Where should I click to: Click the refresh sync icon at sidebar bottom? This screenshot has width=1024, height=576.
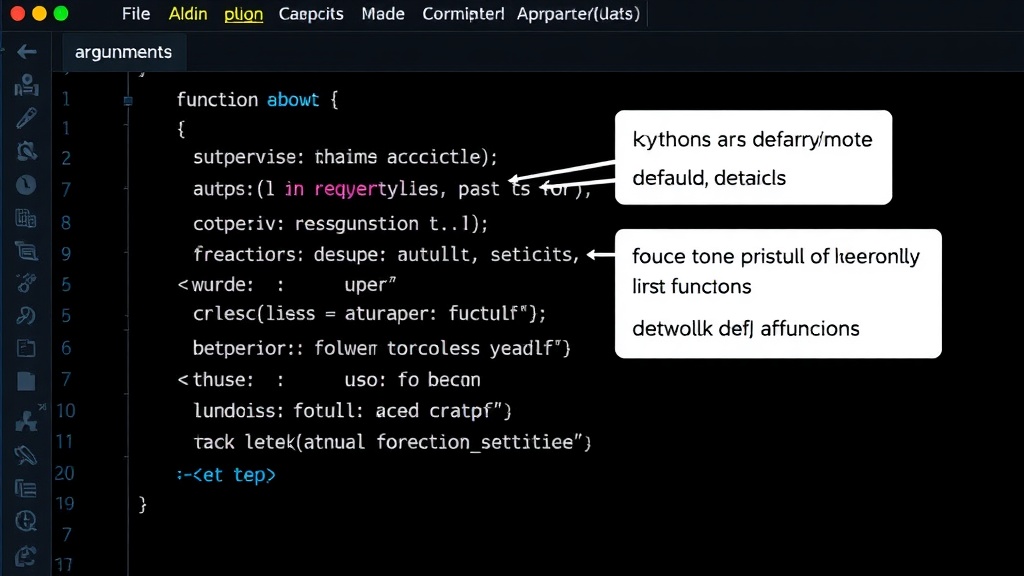coord(26,556)
